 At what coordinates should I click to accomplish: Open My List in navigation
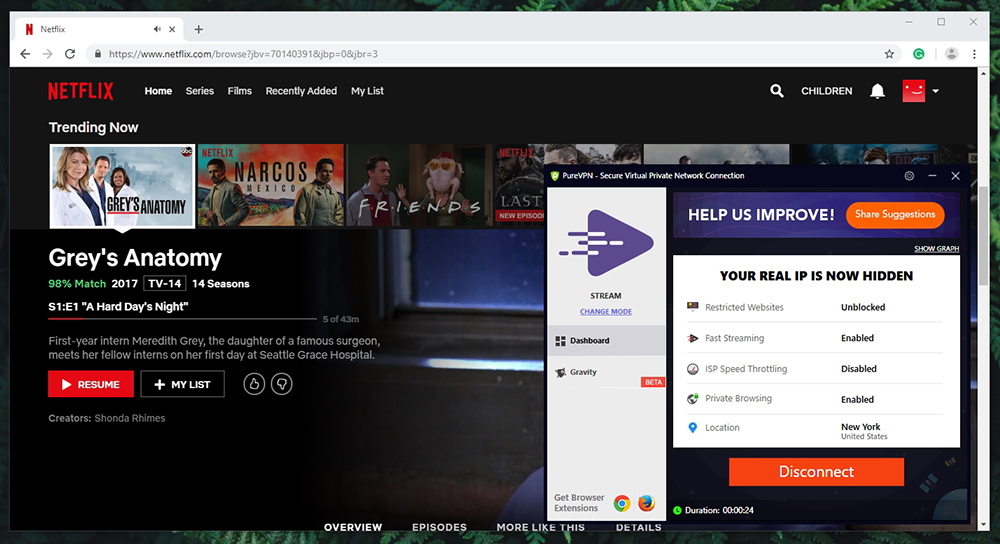(367, 91)
